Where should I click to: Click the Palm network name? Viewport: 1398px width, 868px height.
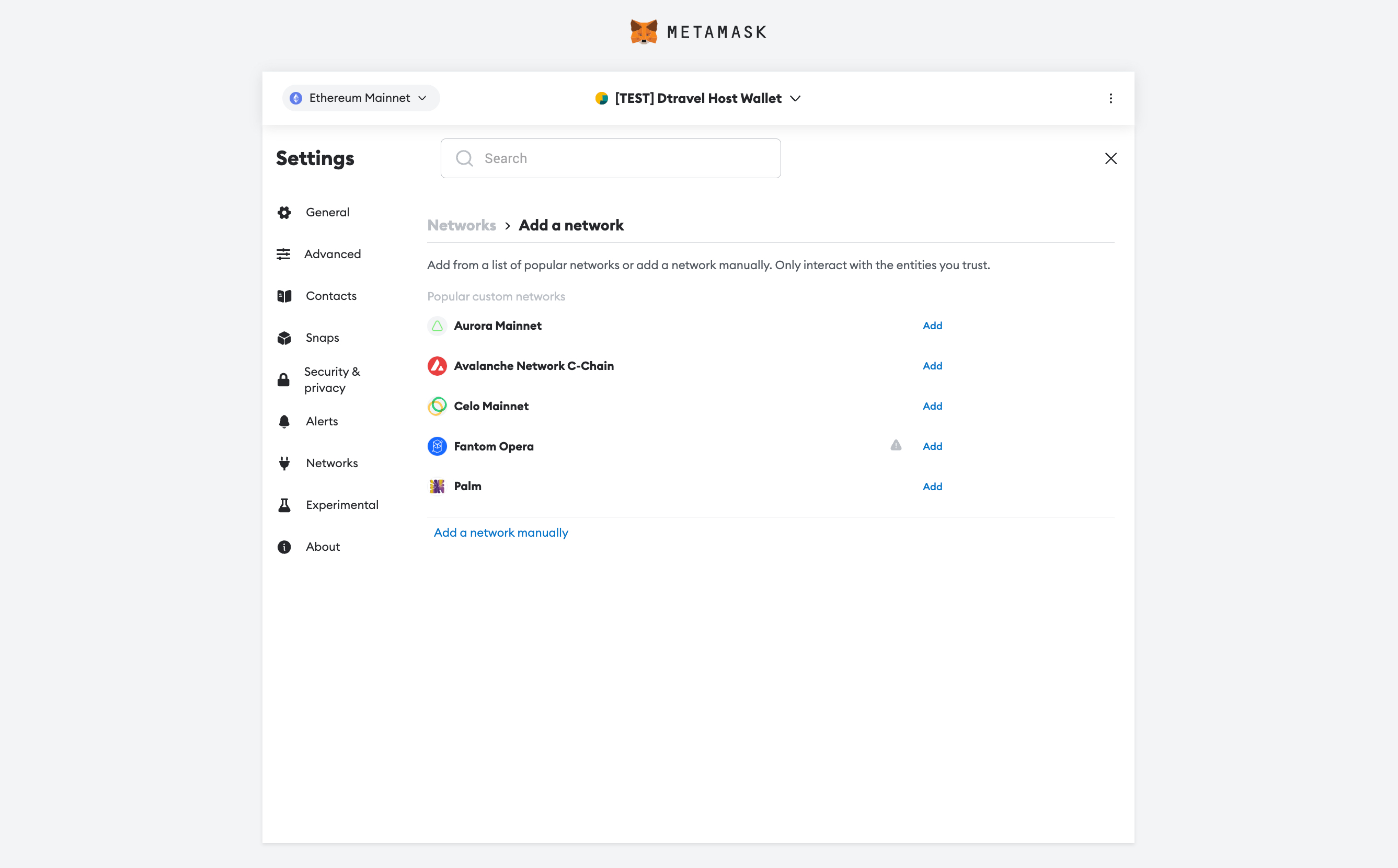point(467,486)
